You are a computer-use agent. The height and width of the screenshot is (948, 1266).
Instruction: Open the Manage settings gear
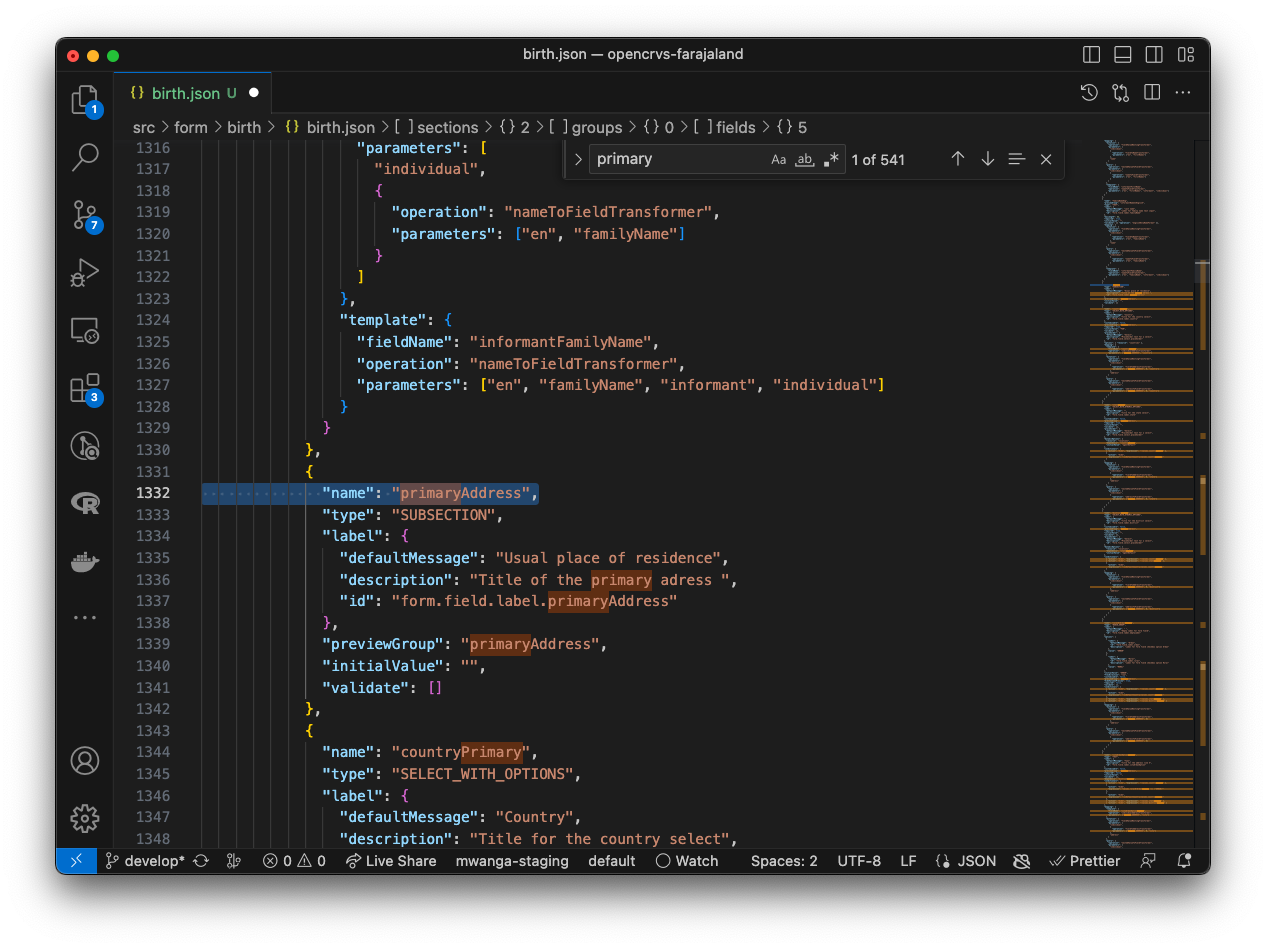pos(85,818)
